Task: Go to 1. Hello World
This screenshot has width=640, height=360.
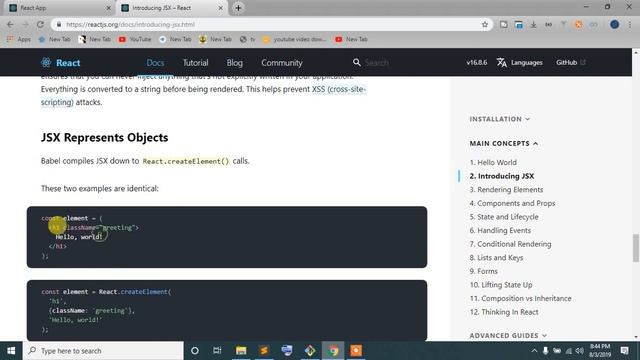Action: coord(493,162)
